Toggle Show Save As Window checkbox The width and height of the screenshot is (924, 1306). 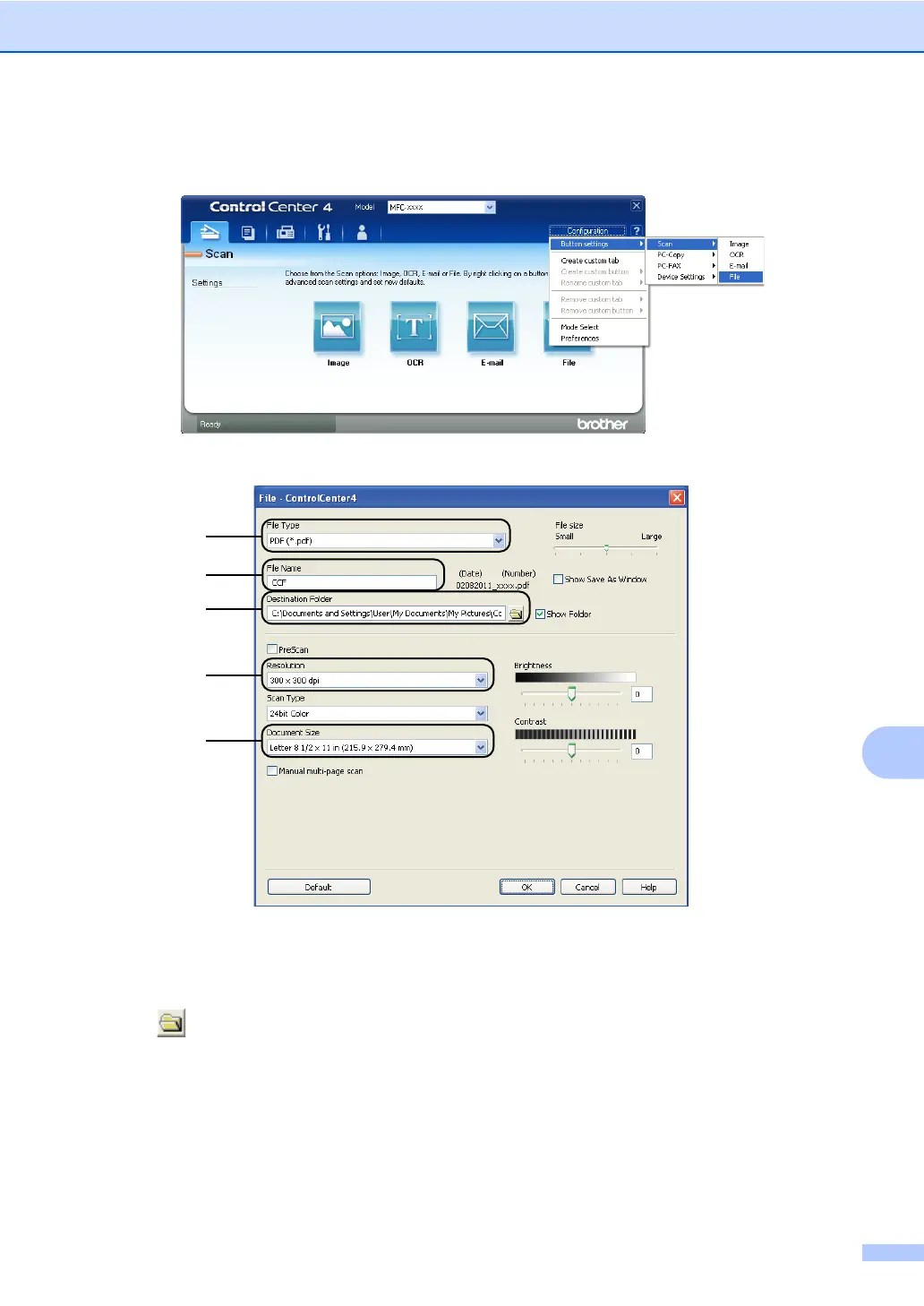(x=558, y=580)
